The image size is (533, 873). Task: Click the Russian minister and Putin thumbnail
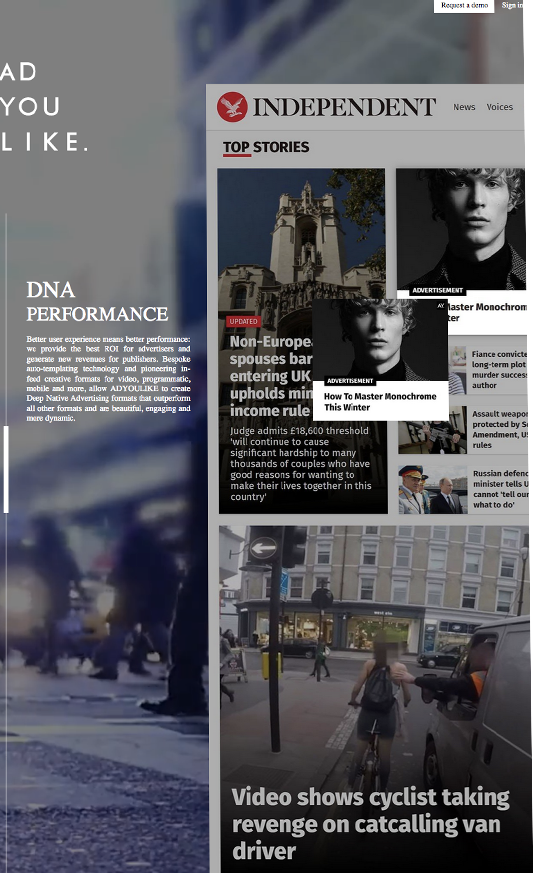(432, 489)
